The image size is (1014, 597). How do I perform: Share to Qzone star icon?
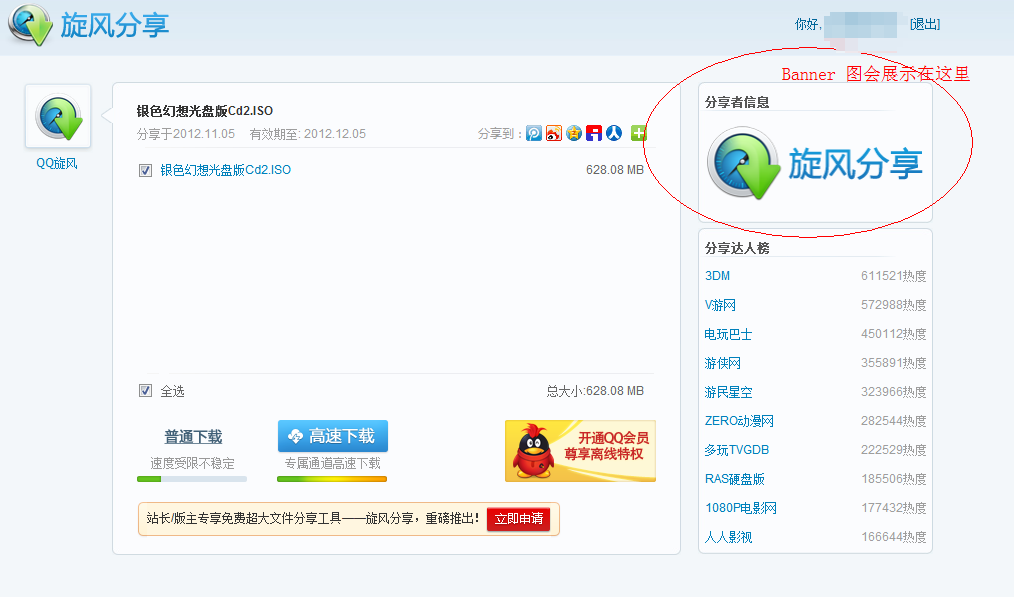[574, 133]
